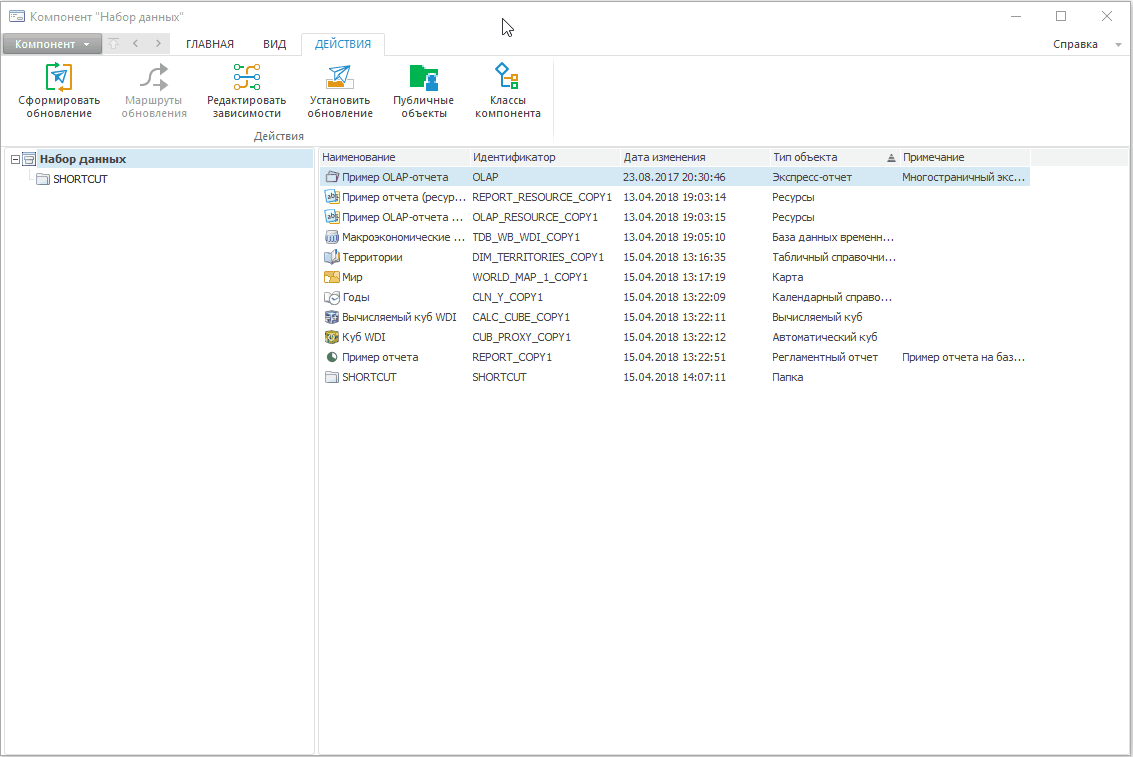
Task: Select the Куб WDI row
Action: click(363, 337)
